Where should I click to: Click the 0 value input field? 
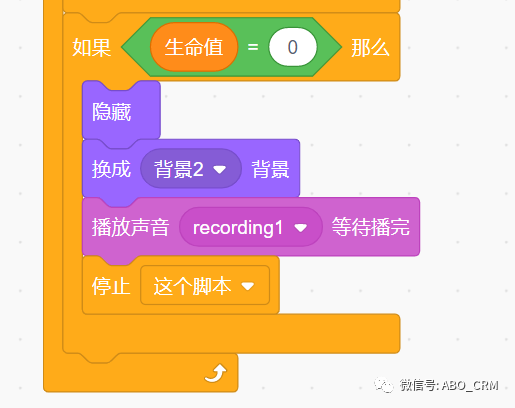pyautogui.click(x=293, y=47)
